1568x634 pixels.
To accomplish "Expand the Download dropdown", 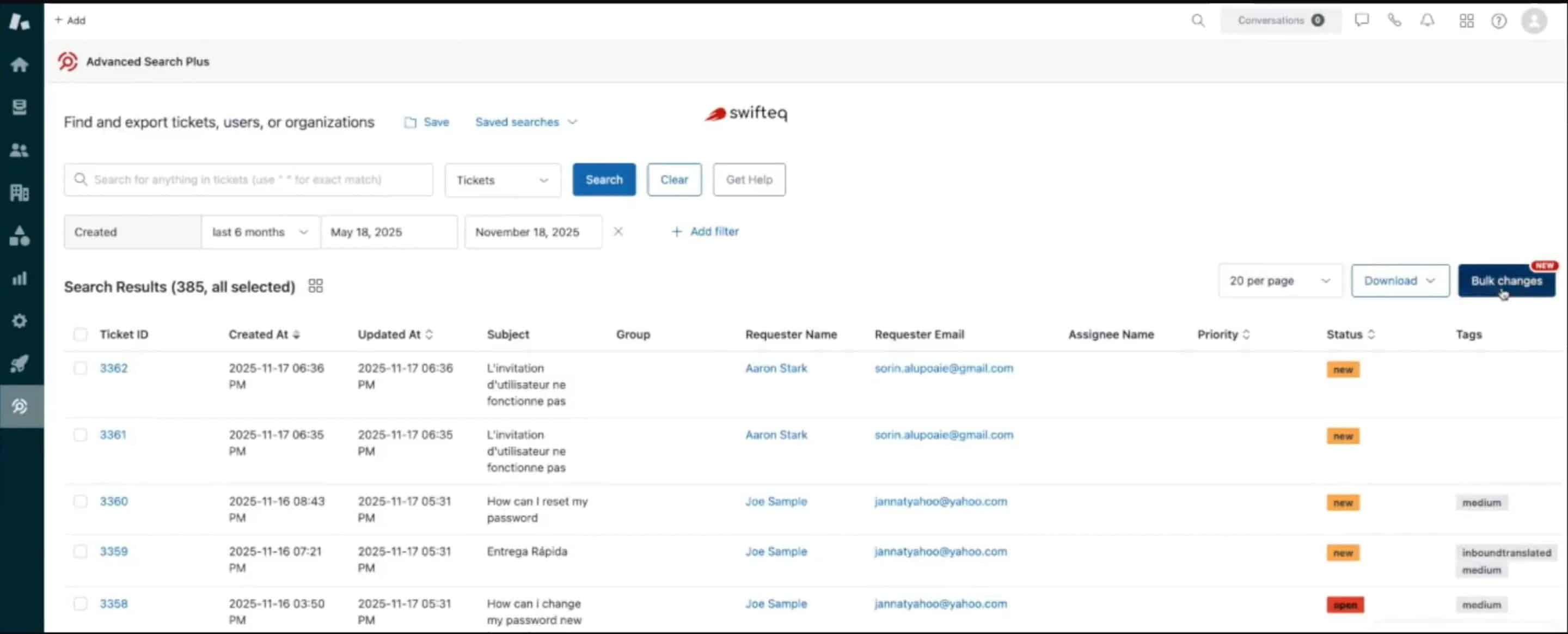I will point(1400,281).
